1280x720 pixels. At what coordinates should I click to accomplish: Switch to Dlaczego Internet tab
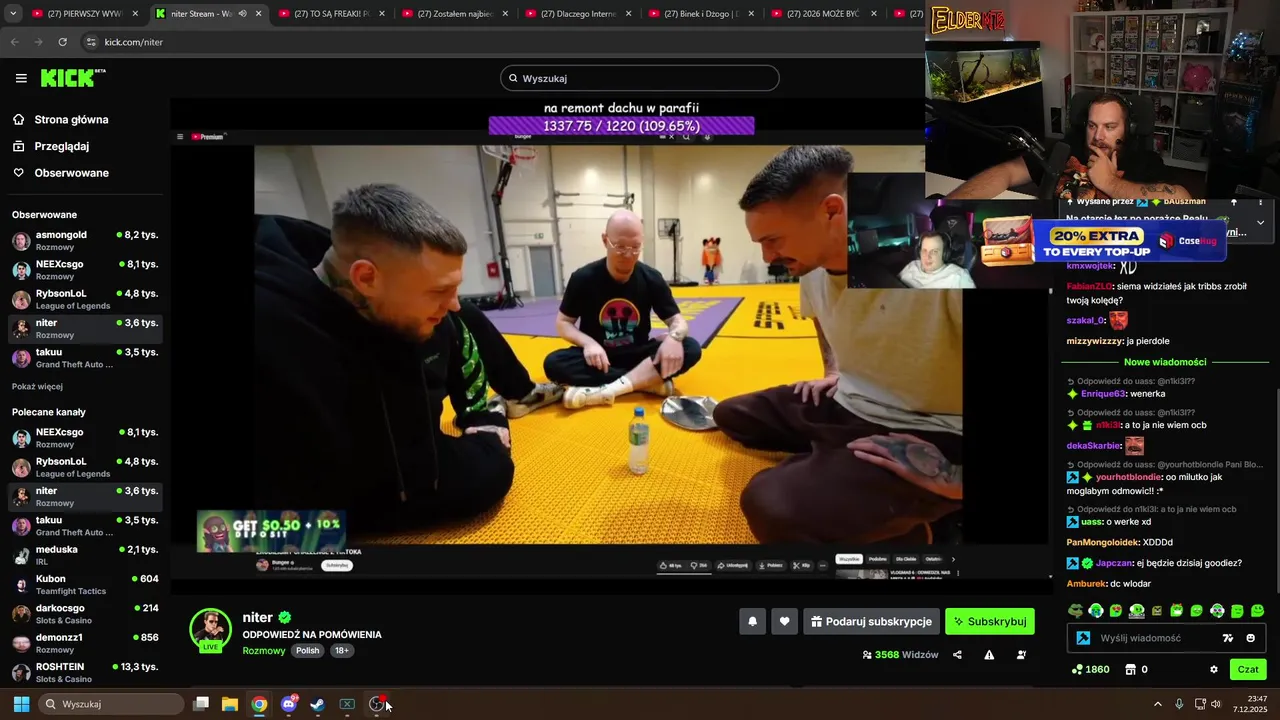click(x=577, y=14)
